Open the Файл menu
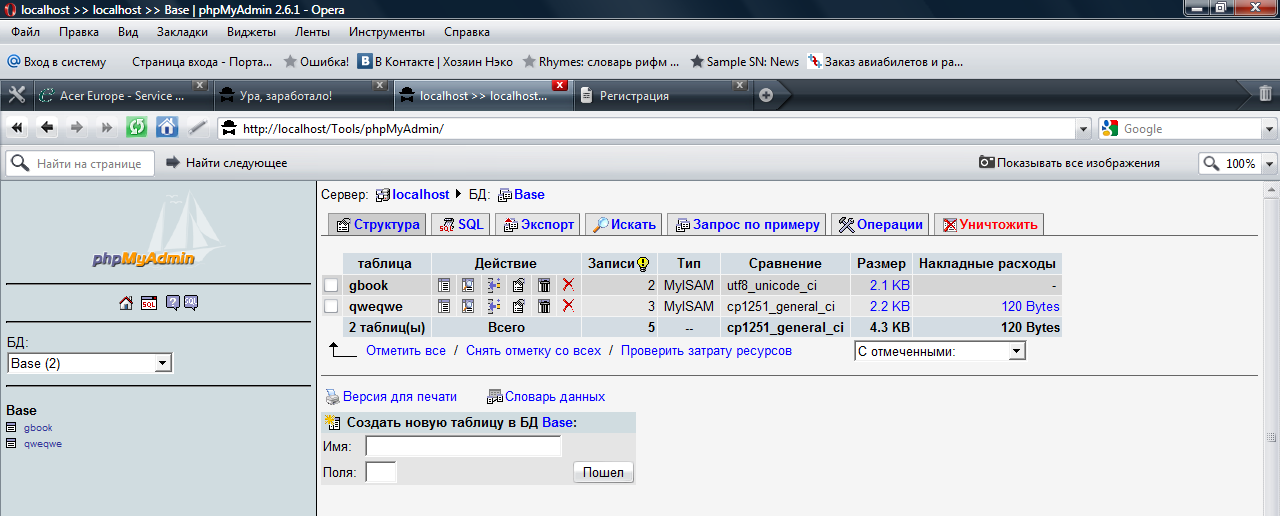The height and width of the screenshot is (516, 1282). (26, 32)
